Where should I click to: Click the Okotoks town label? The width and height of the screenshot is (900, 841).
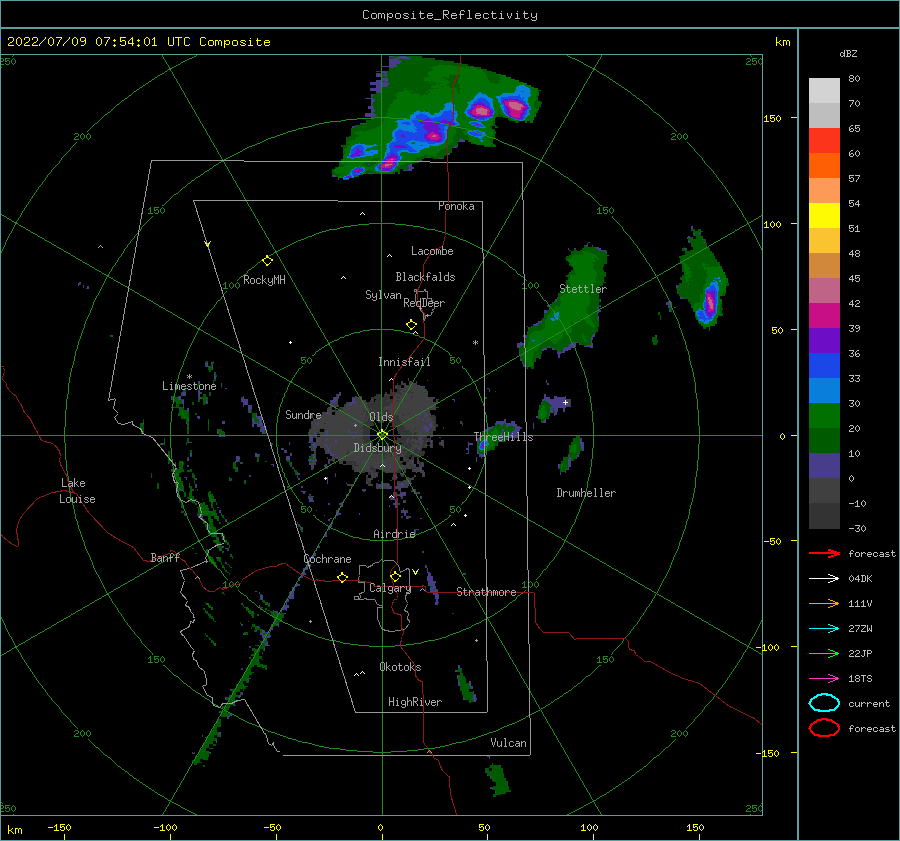click(400, 667)
